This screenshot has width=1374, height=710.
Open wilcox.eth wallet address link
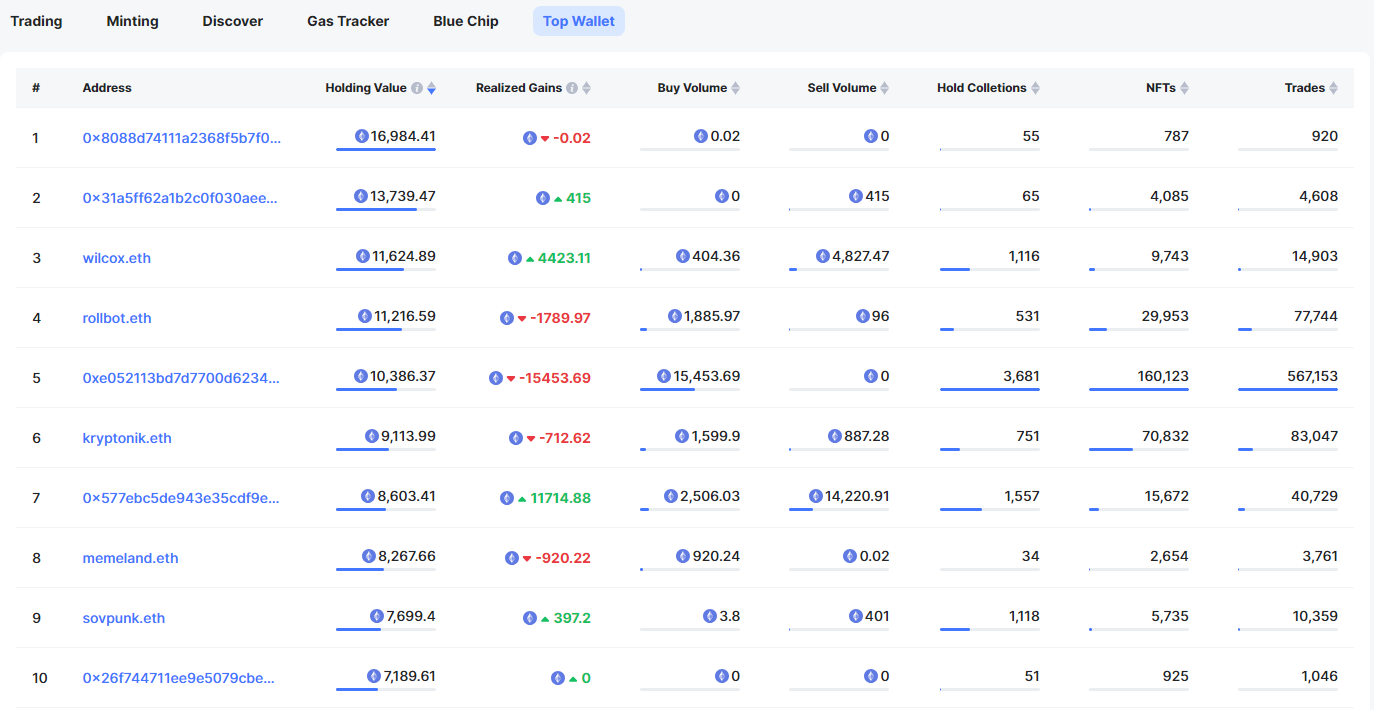(117, 258)
